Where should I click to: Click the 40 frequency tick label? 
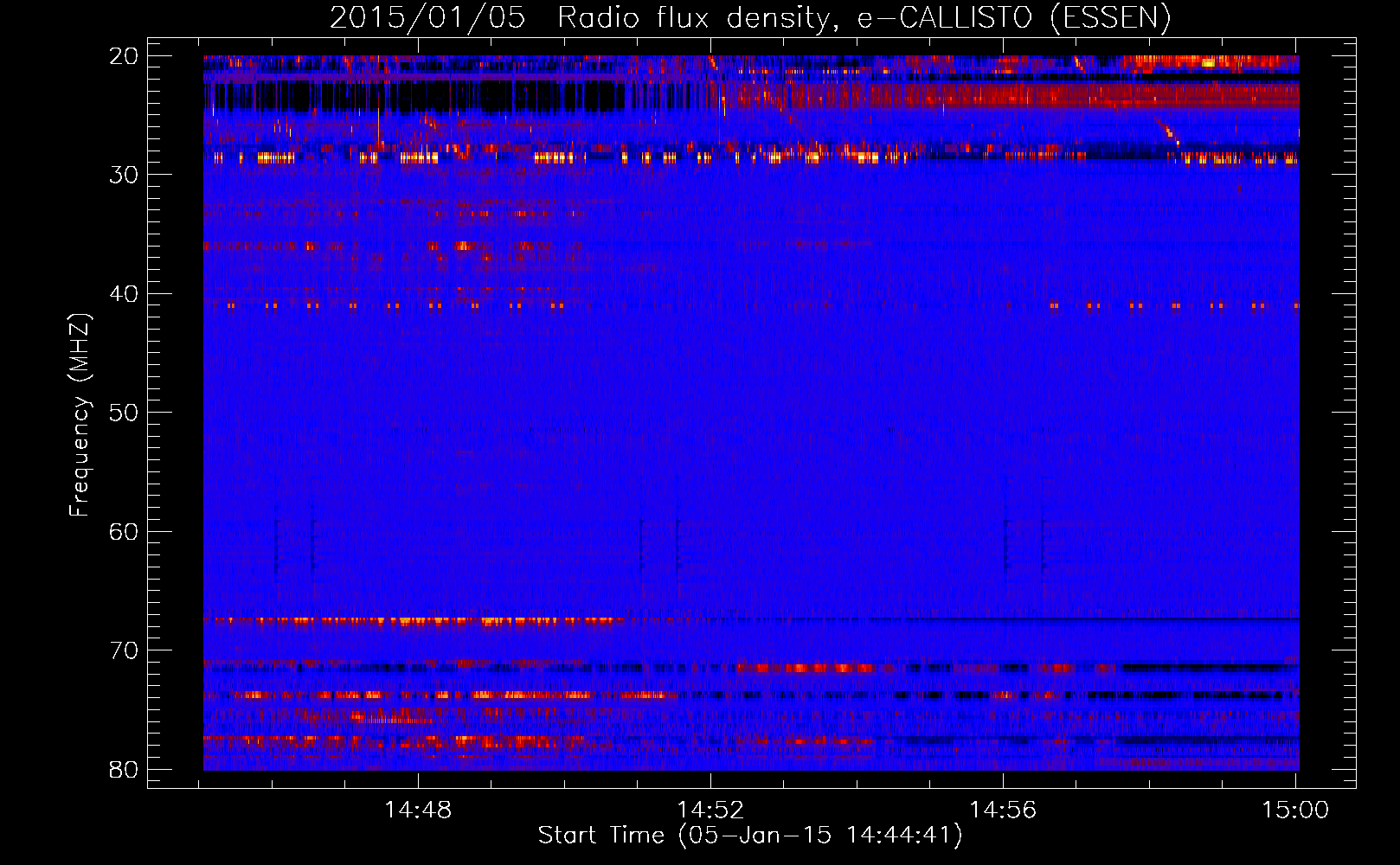pyautogui.click(x=124, y=294)
